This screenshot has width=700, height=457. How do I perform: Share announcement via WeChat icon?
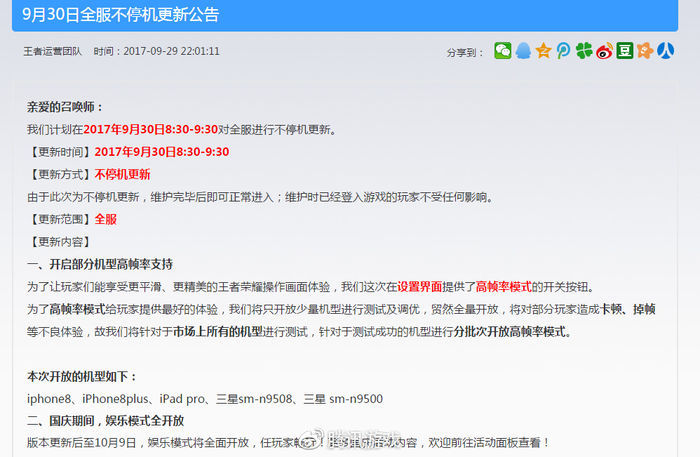[x=503, y=51]
